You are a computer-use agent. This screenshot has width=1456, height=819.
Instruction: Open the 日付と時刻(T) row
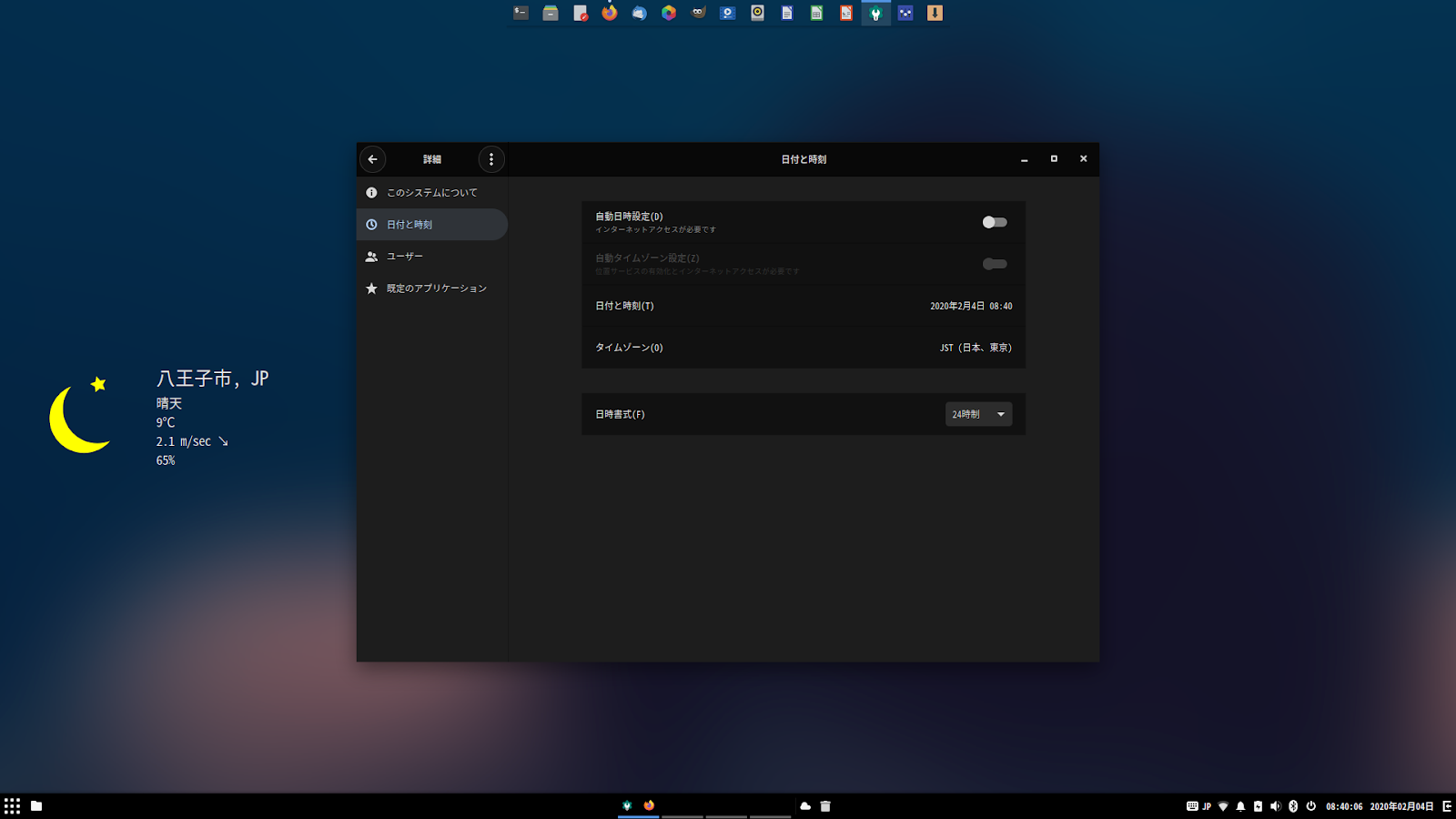point(804,306)
